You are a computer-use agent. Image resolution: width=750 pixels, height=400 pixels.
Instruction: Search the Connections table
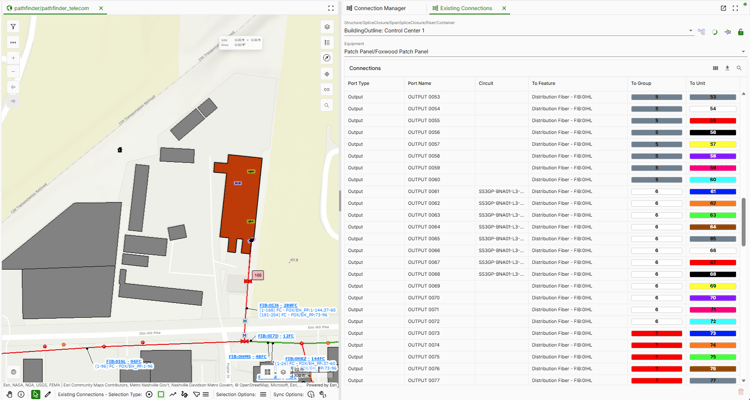pyautogui.click(x=739, y=68)
